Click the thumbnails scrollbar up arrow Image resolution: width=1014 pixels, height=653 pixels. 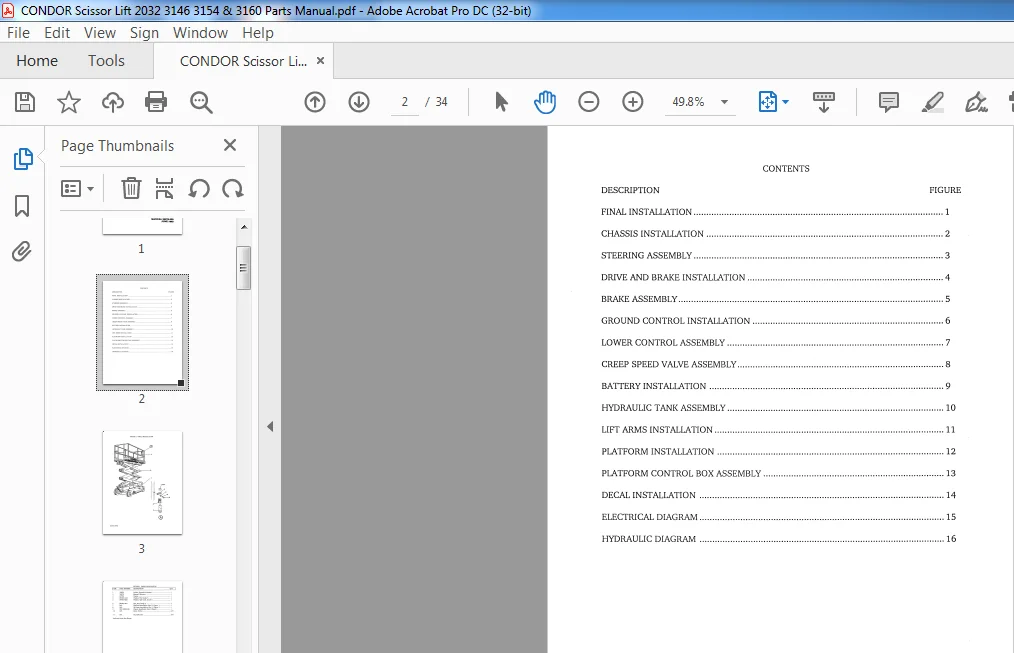point(244,227)
